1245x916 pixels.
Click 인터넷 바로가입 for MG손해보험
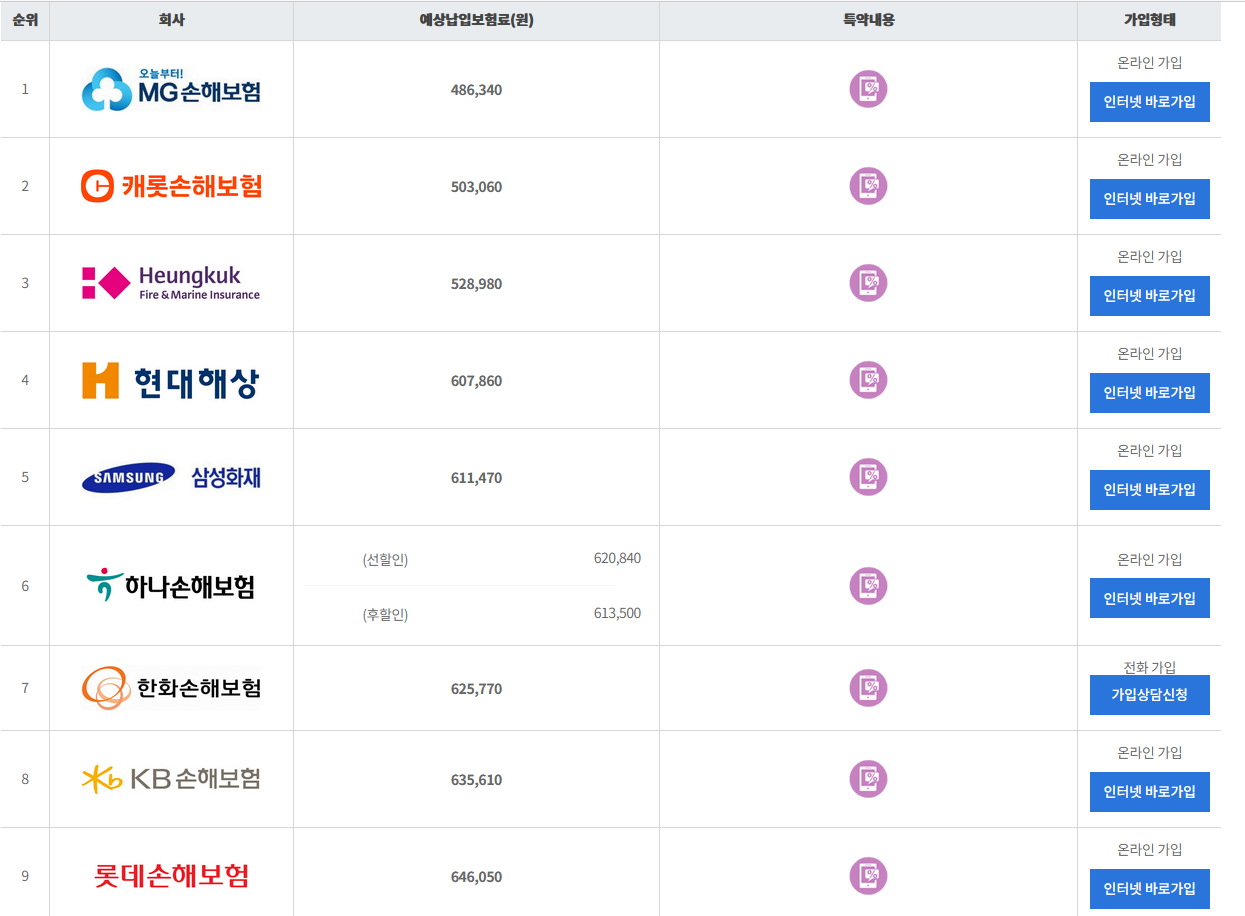coord(1149,102)
